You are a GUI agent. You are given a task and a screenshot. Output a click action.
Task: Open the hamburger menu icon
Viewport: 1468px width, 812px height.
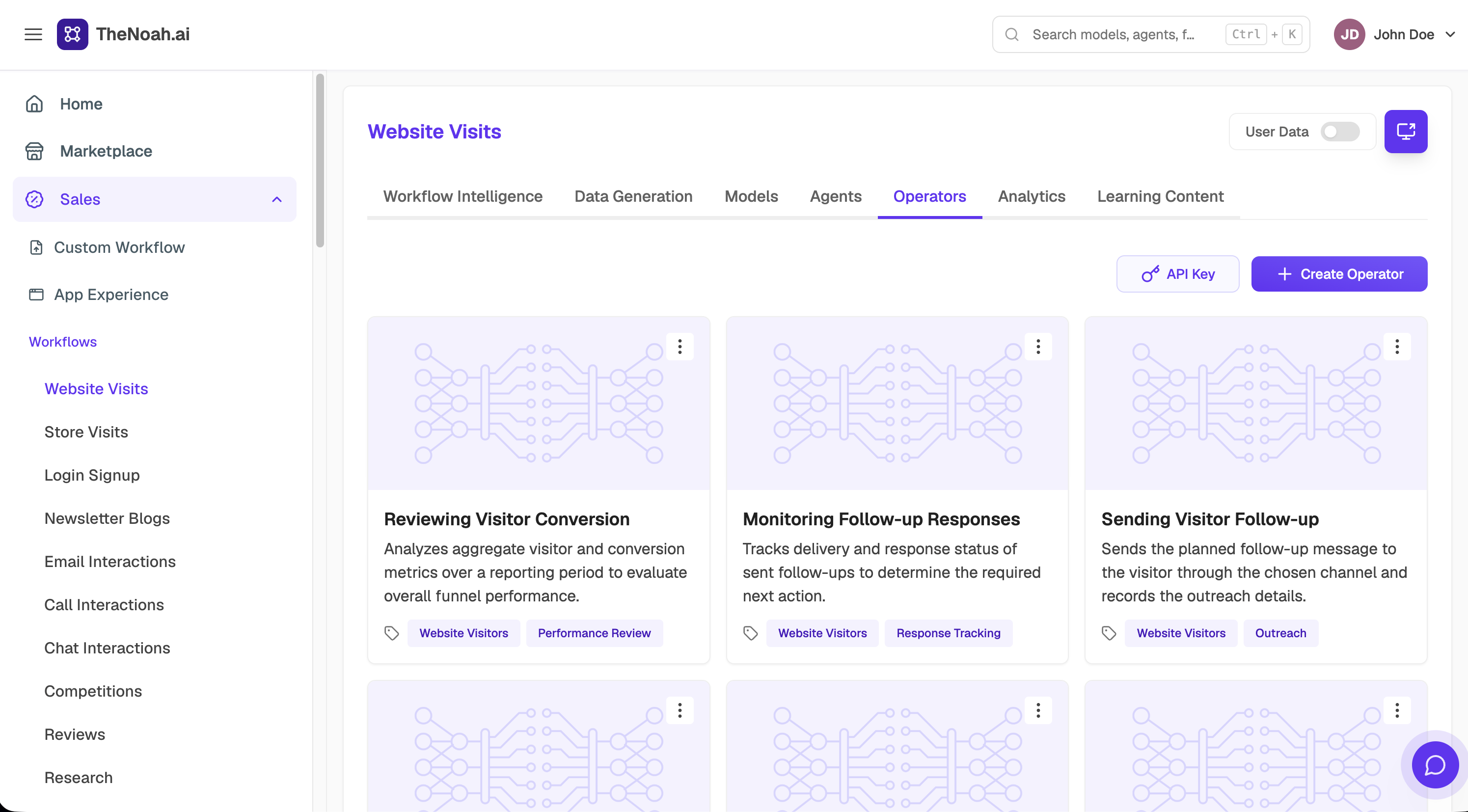pyautogui.click(x=33, y=35)
